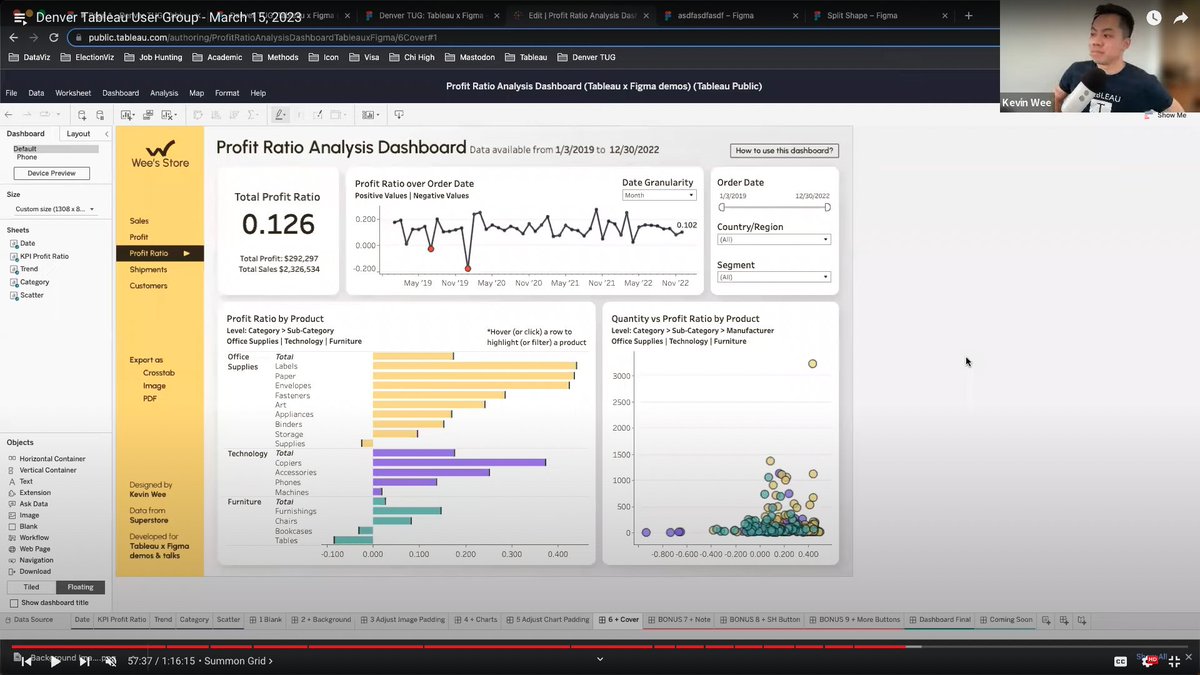Image resolution: width=1200 pixels, height=675 pixels.
Task: Open the Date Granularity Month dropdown
Action: click(x=658, y=195)
